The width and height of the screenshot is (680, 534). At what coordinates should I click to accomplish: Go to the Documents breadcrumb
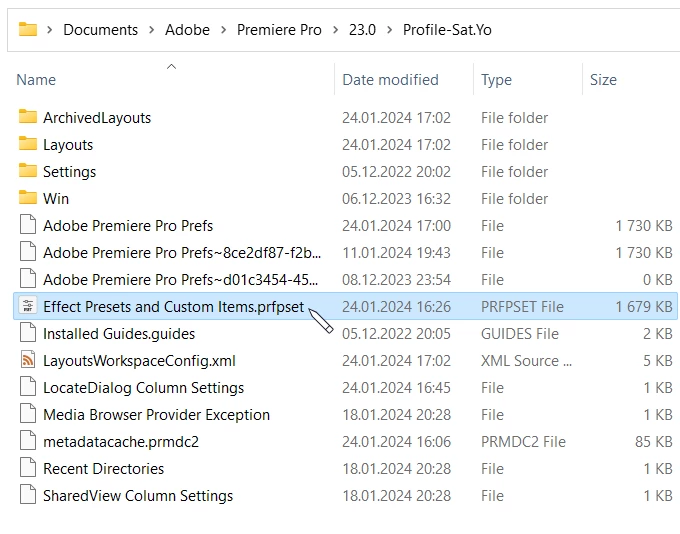coord(101,30)
